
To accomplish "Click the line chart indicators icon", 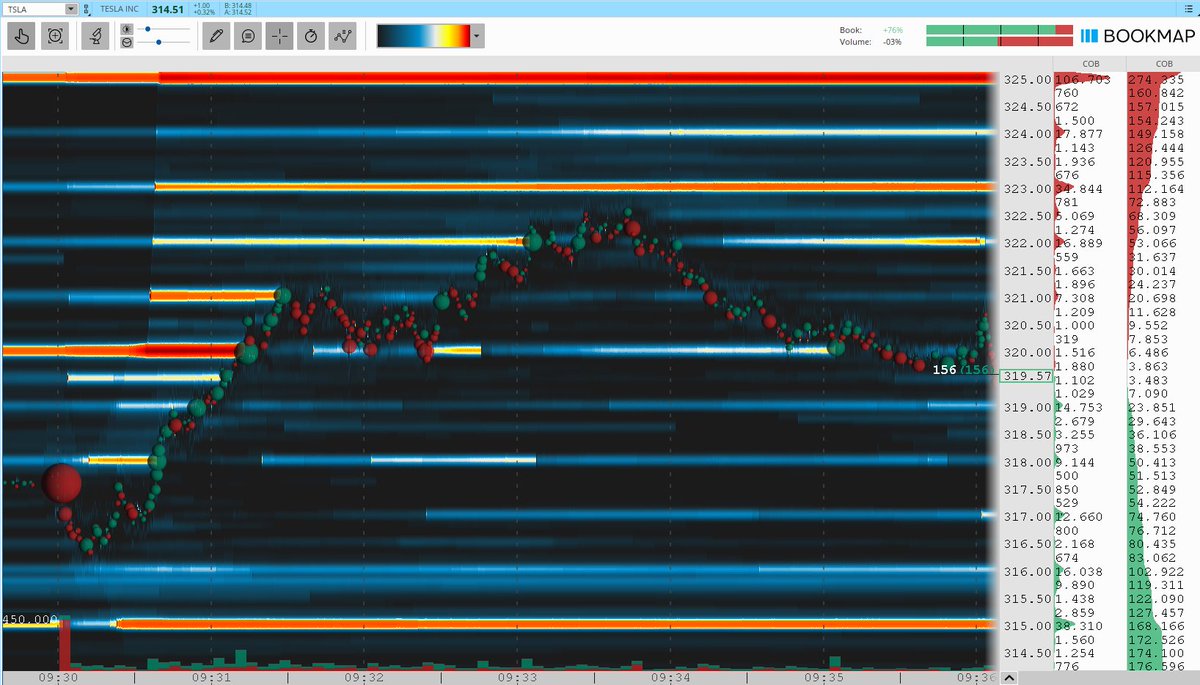I will pyautogui.click(x=343, y=37).
